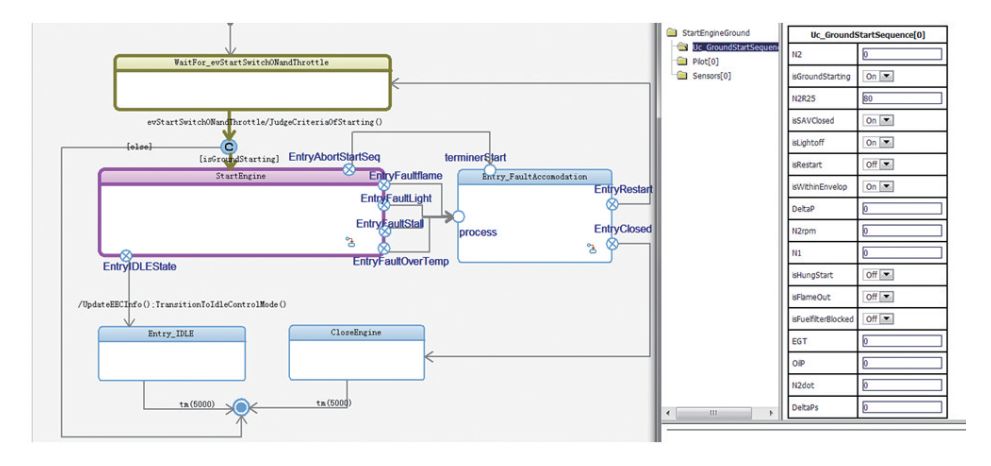The height and width of the screenshot is (466, 991).
Task: Click the condition connector C node
Action: [229, 147]
